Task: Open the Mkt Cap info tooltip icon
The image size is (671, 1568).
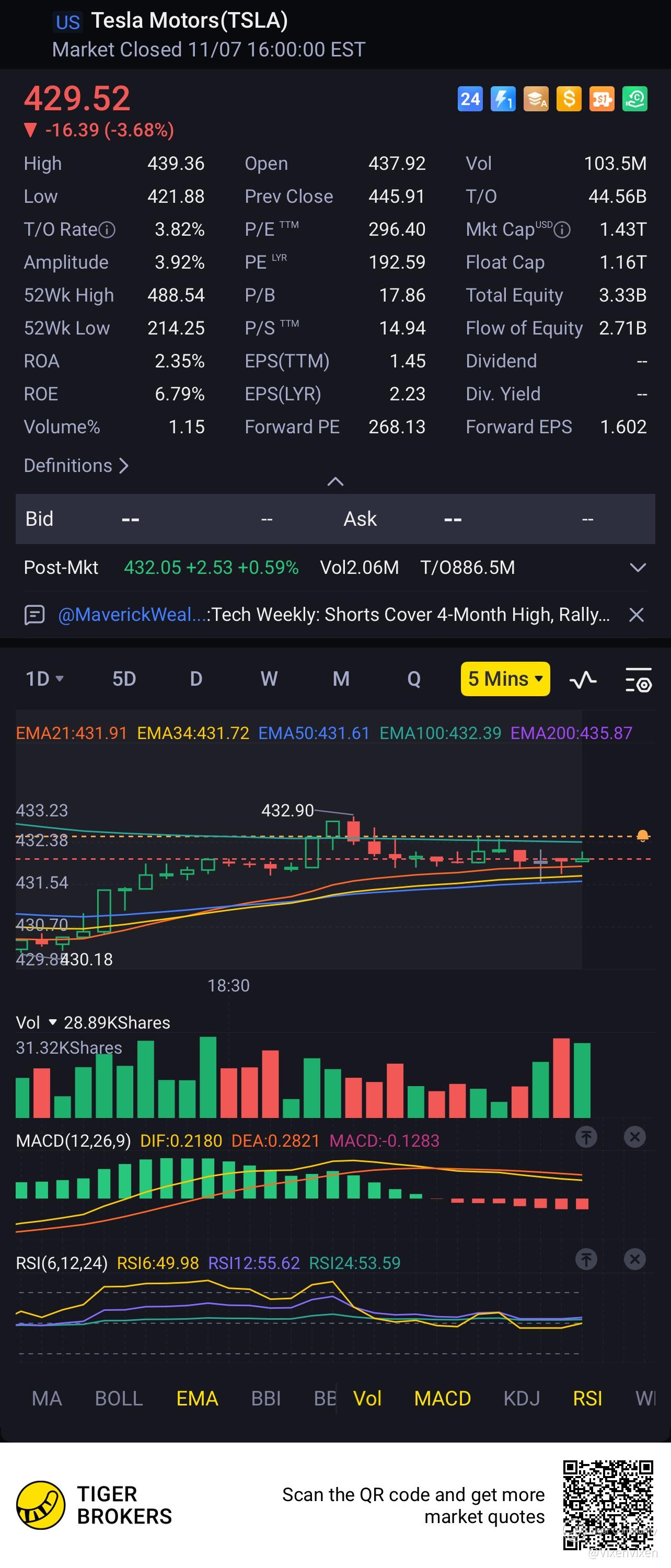Action: click(563, 229)
